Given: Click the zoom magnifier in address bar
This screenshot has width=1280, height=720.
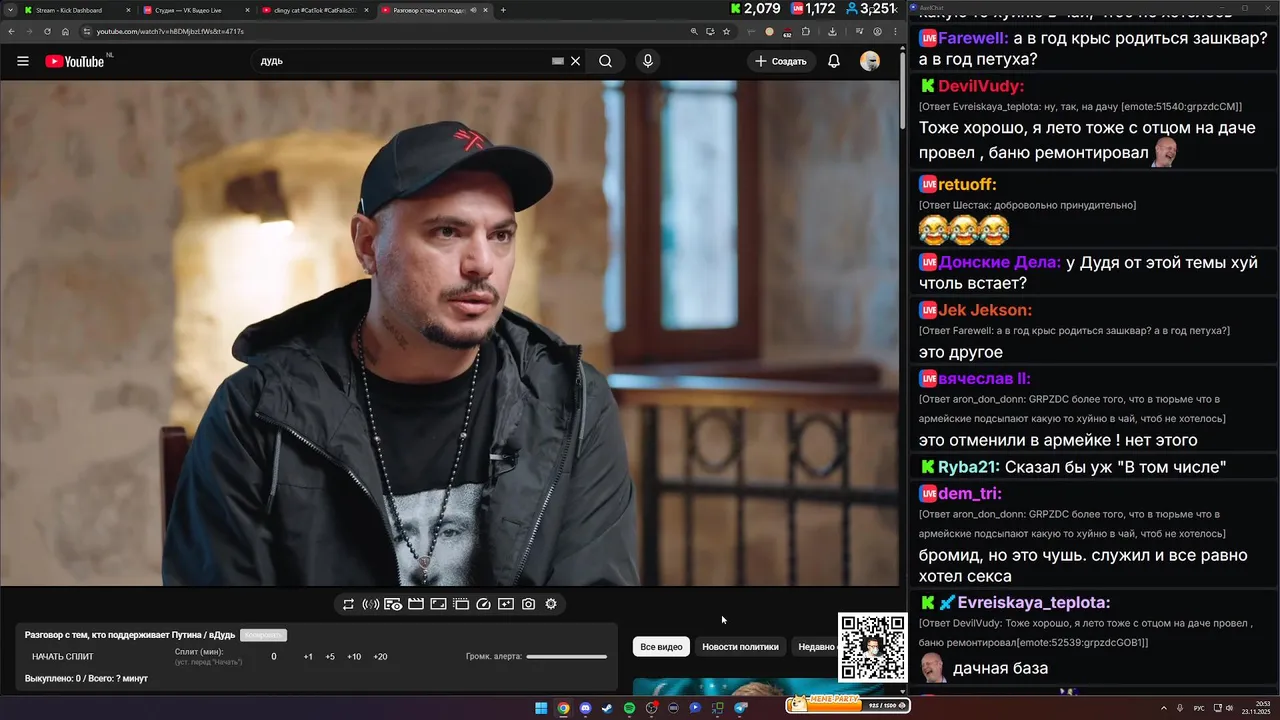Looking at the screenshot, I should tap(694, 31).
